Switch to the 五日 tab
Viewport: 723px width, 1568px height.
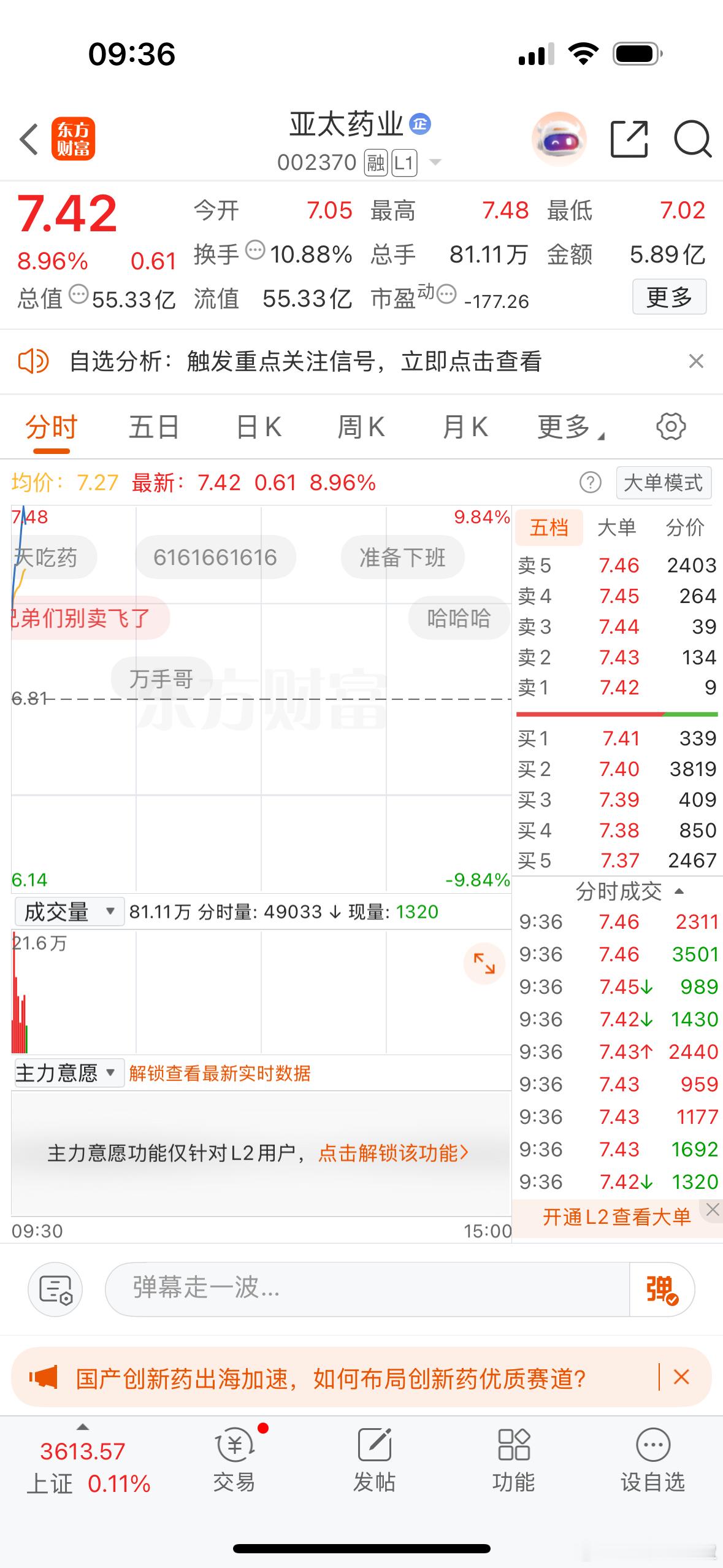[x=154, y=427]
